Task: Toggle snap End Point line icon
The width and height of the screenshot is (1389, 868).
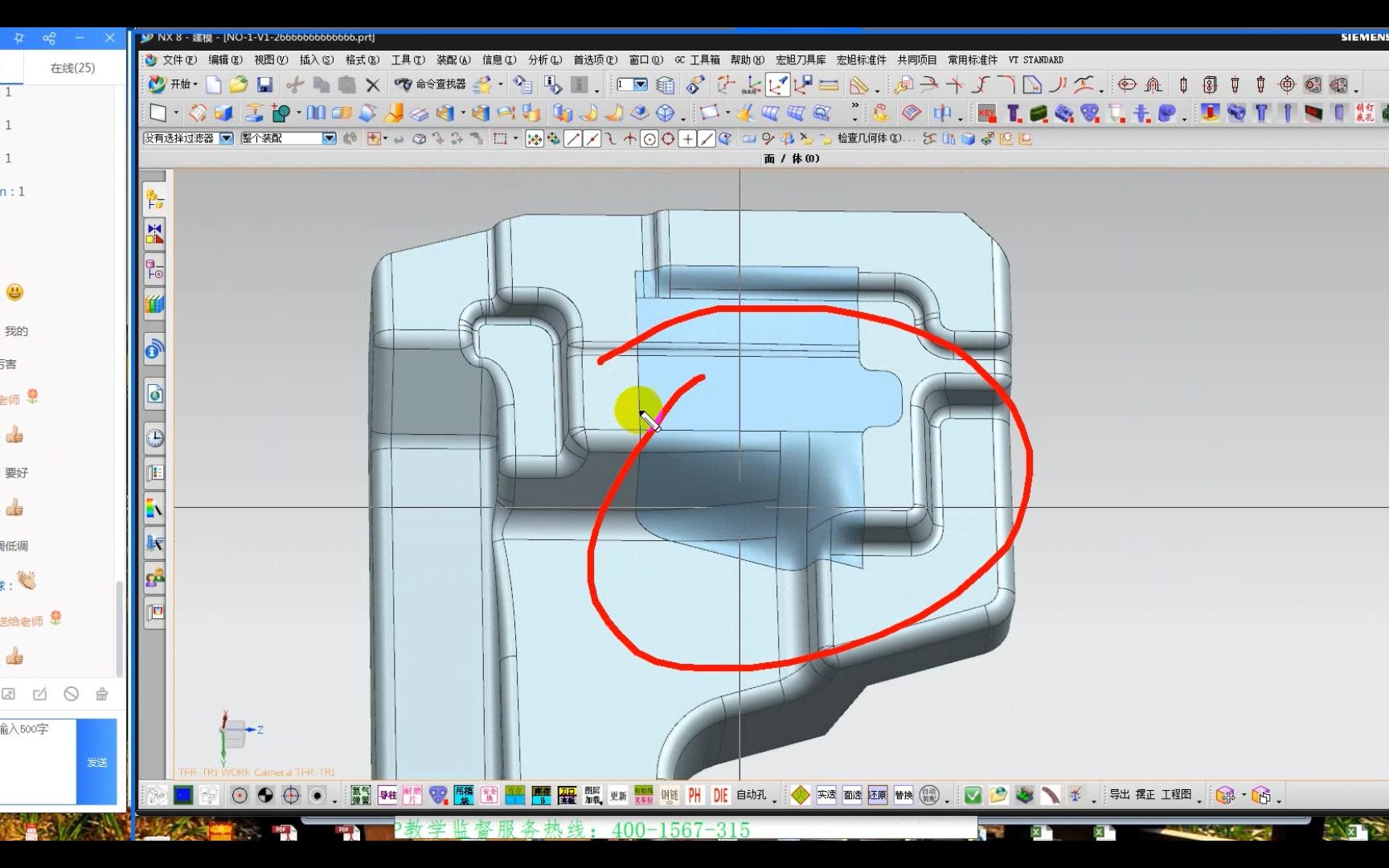Action: (x=572, y=139)
